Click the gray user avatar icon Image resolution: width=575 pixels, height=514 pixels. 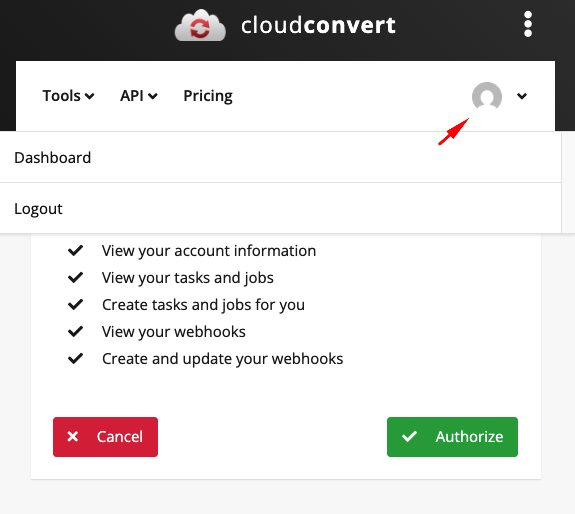[x=487, y=96]
